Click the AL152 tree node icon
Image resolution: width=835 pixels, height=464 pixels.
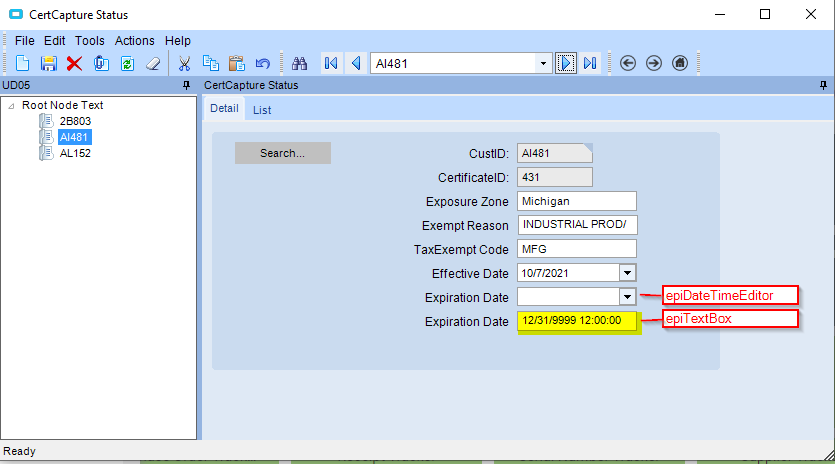tap(46, 153)
